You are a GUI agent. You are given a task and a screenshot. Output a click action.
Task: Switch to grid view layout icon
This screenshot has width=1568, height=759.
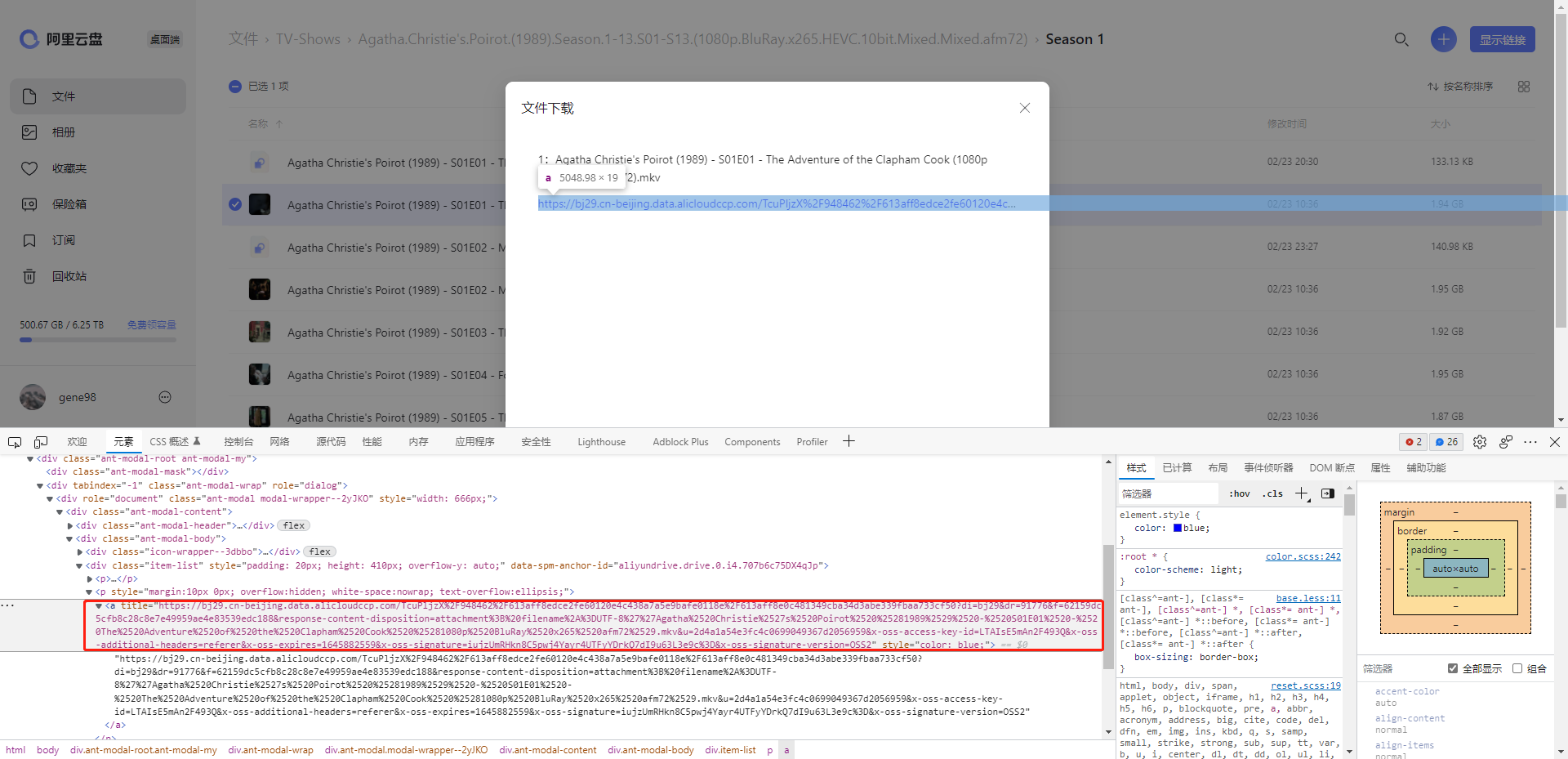pos(1524,87)
